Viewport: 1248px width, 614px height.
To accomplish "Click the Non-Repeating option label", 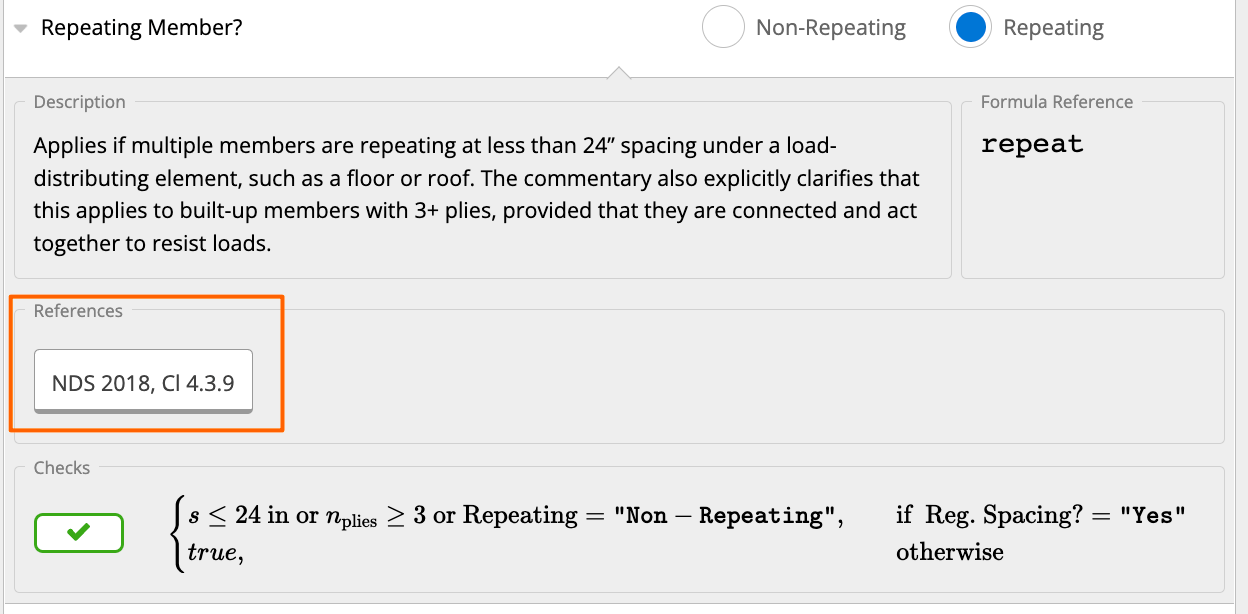I will point(831,28).
